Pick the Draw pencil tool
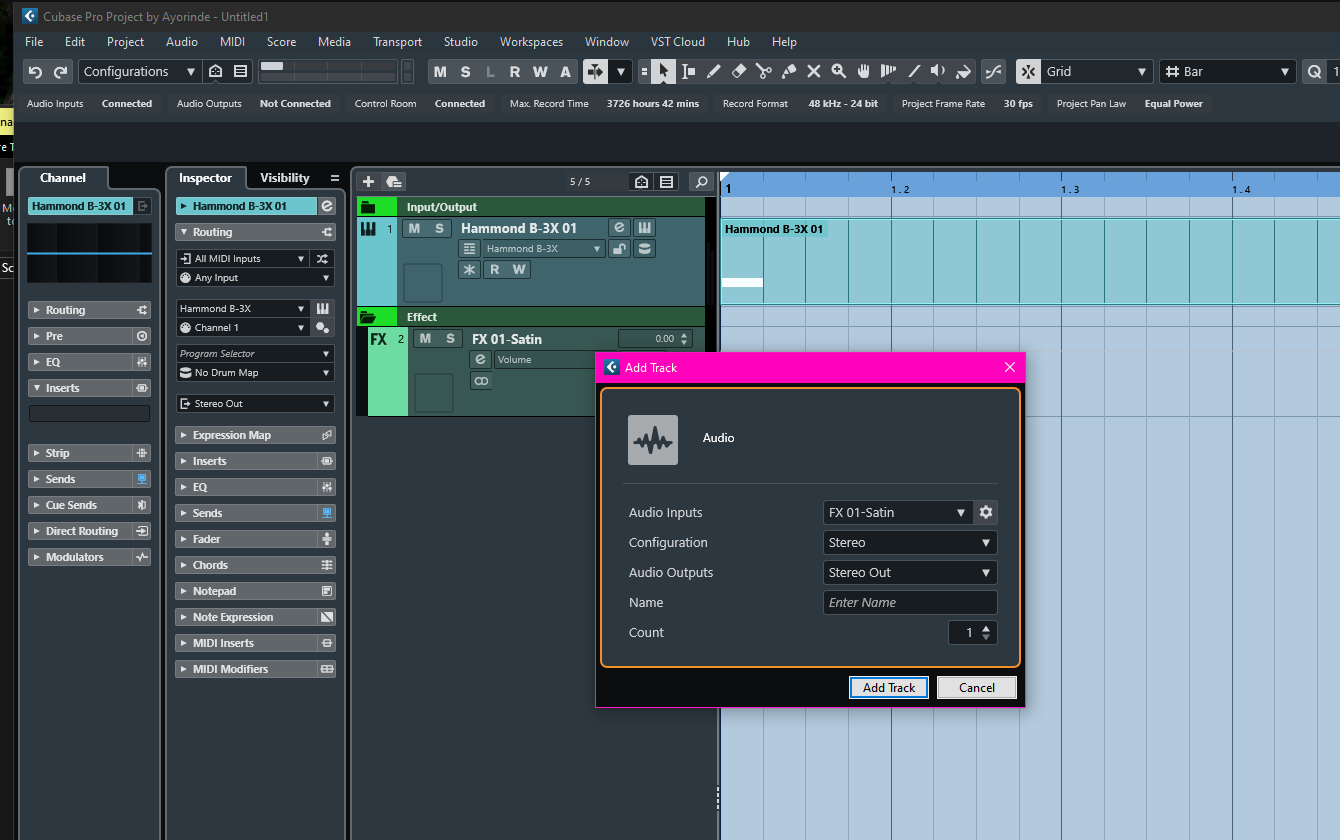This screenshot has height=840, width=1340. pos(714,72)
